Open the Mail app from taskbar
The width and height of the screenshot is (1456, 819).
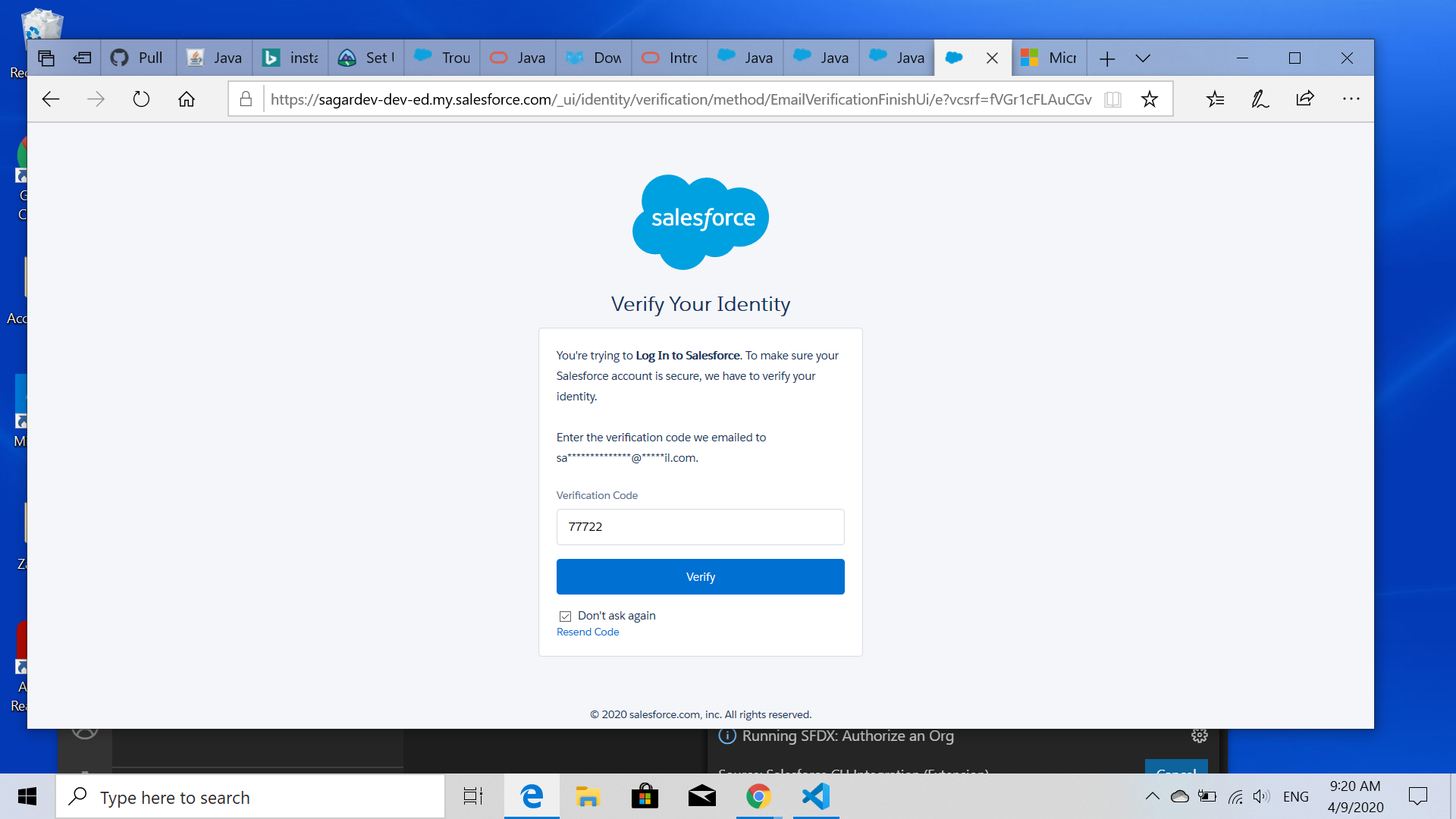[x=701, y=796]
